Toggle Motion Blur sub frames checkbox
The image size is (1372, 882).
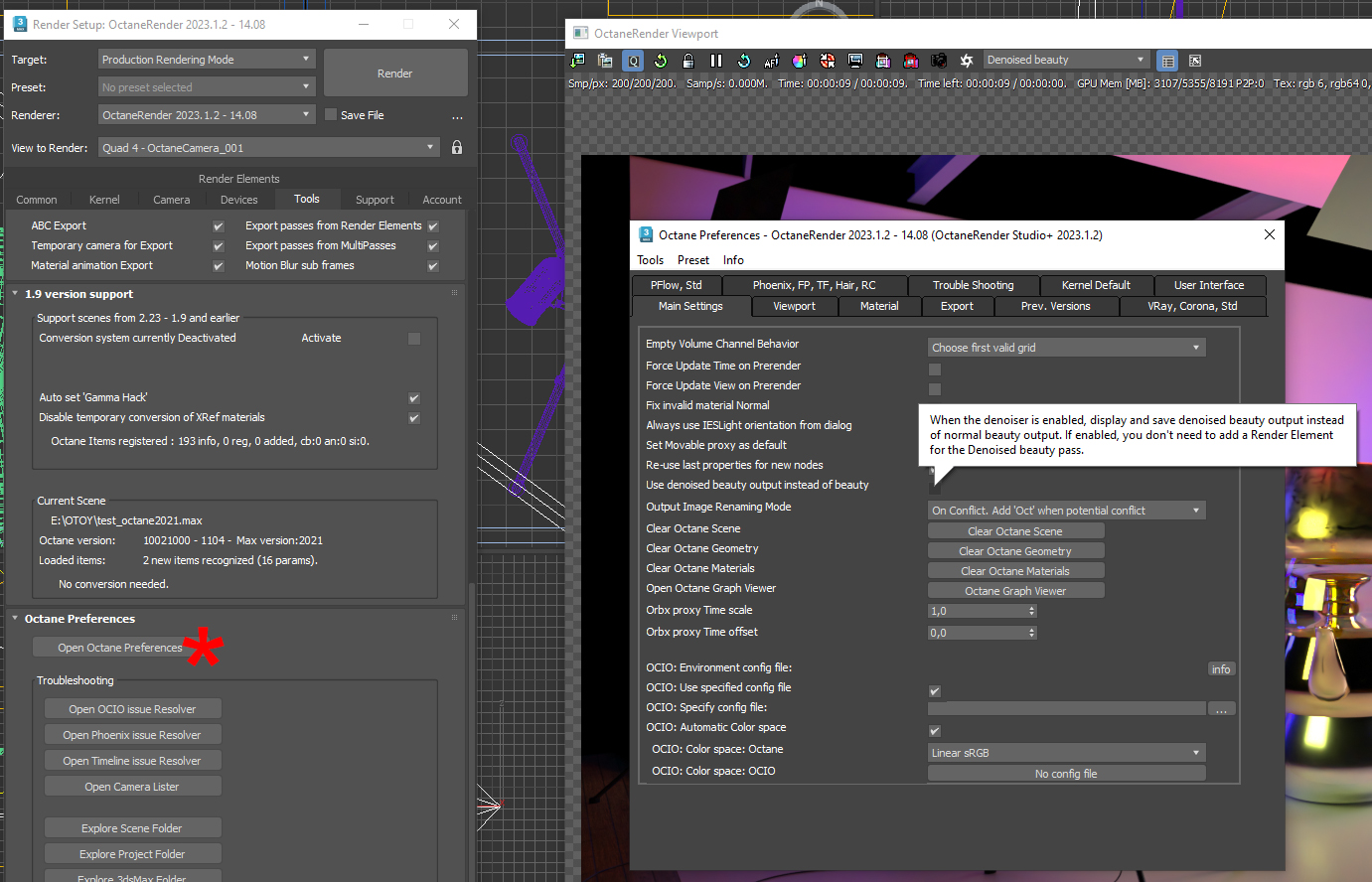point(433,266)
